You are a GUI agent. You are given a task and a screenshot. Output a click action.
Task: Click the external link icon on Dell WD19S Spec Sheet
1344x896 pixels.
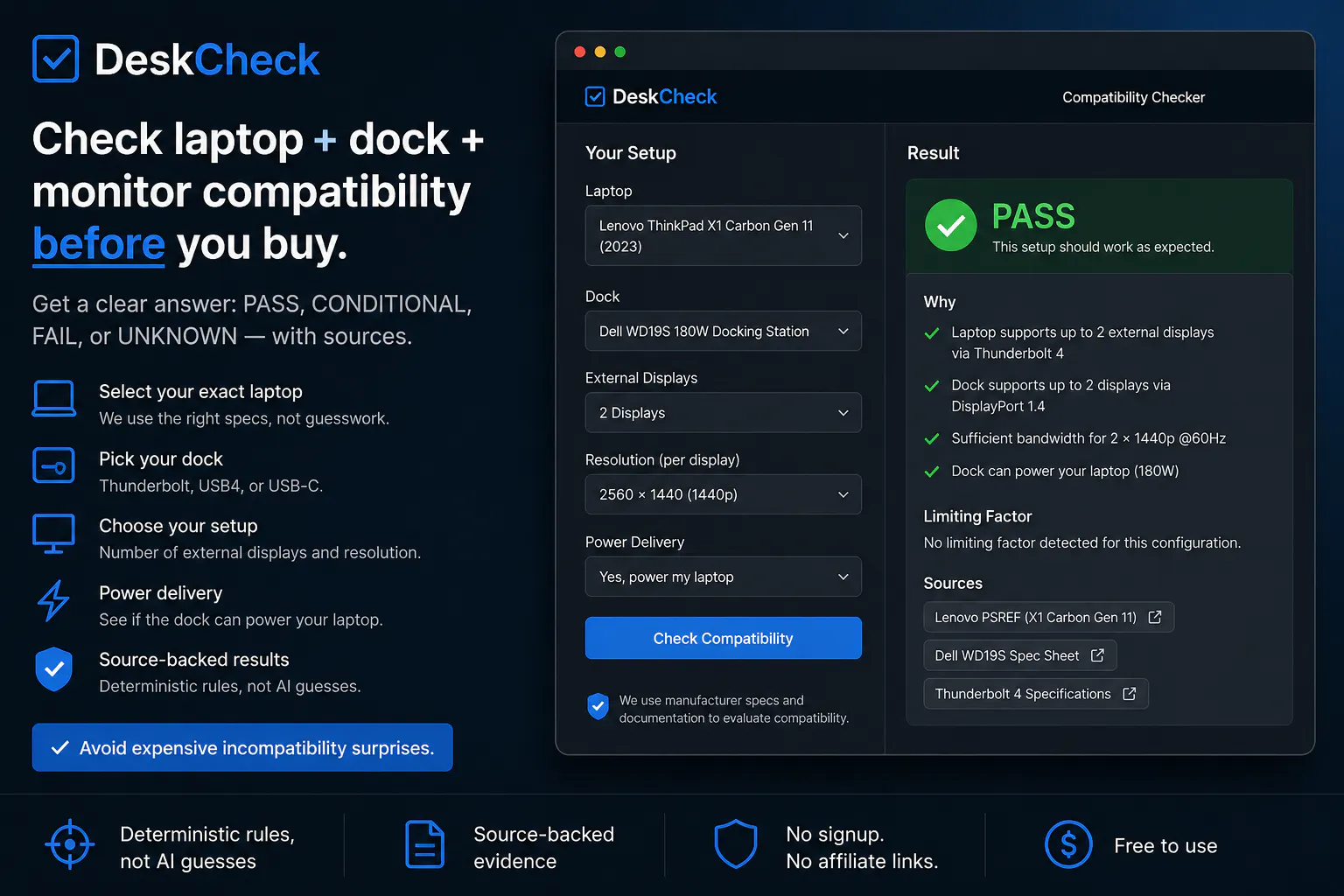coord(1097,655)
